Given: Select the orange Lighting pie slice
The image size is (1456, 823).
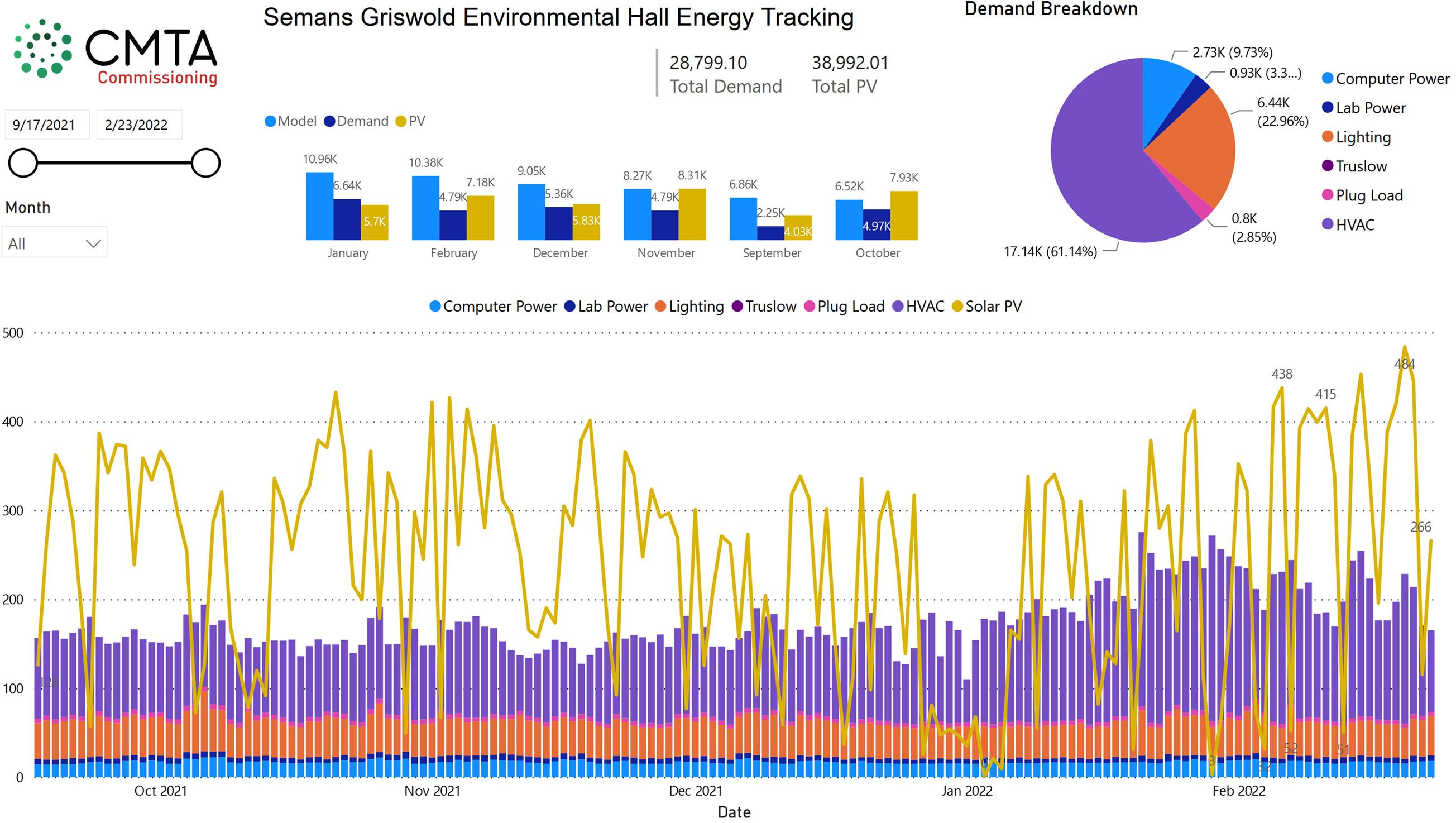Looking at the screenshot, I should pyautogui.click(x=1198, y=147).
